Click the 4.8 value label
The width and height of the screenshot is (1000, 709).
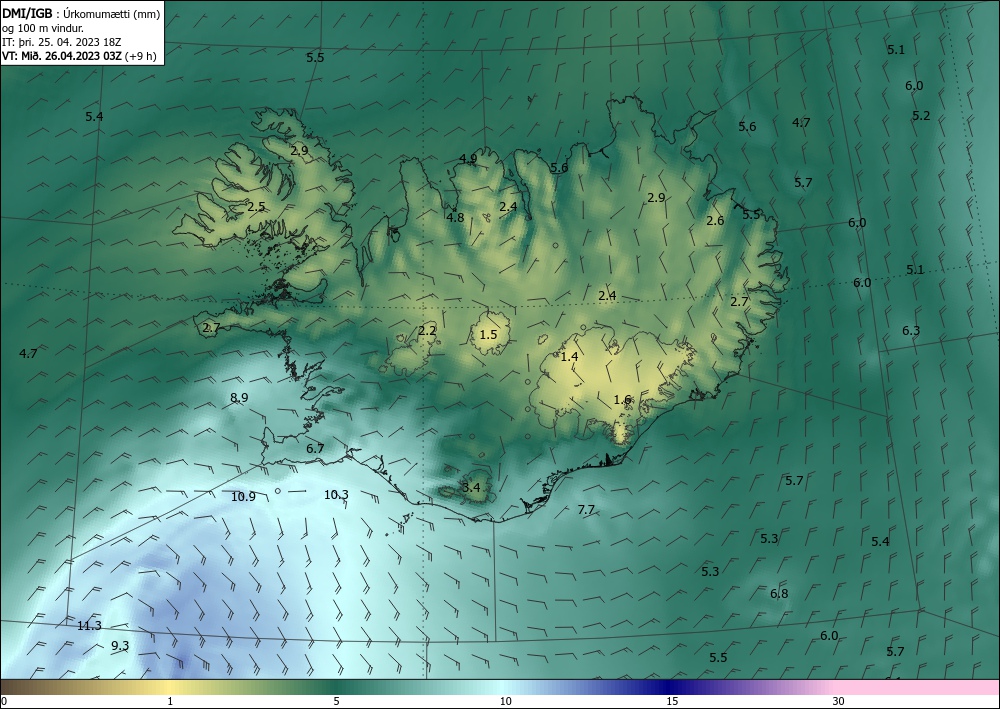point(455,217)
